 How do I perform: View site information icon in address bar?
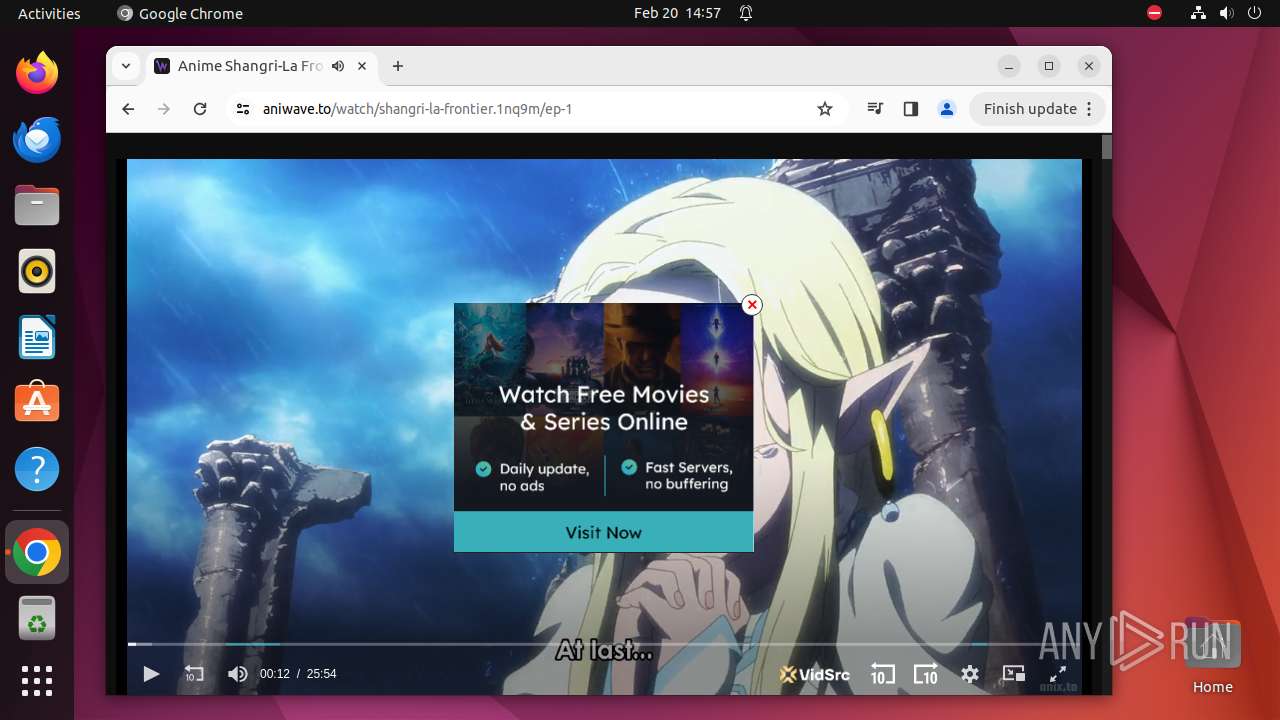tap(242, 109)
